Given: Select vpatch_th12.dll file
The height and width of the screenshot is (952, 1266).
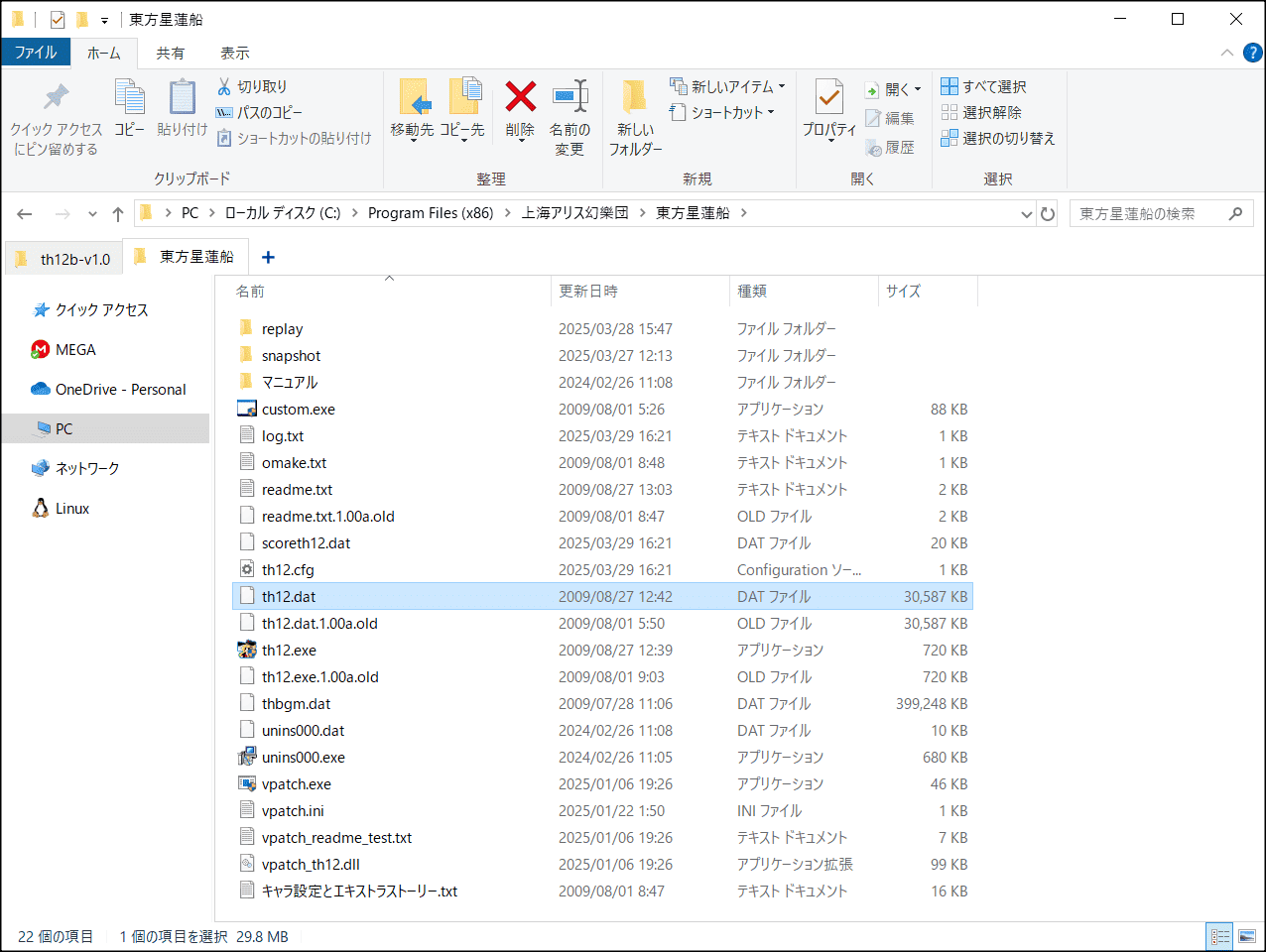Looking at the screenshot, I should [602, 864].
